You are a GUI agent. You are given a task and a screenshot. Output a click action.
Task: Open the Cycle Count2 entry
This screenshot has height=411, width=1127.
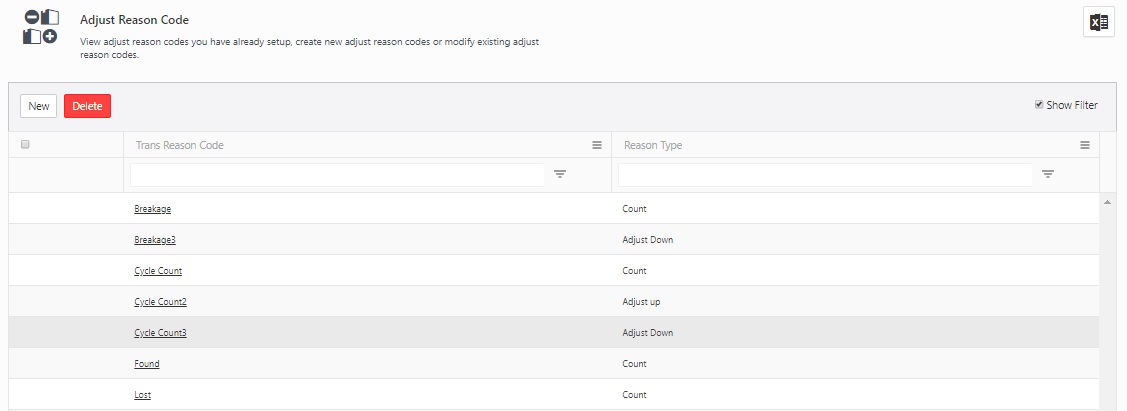click(160, 302)
